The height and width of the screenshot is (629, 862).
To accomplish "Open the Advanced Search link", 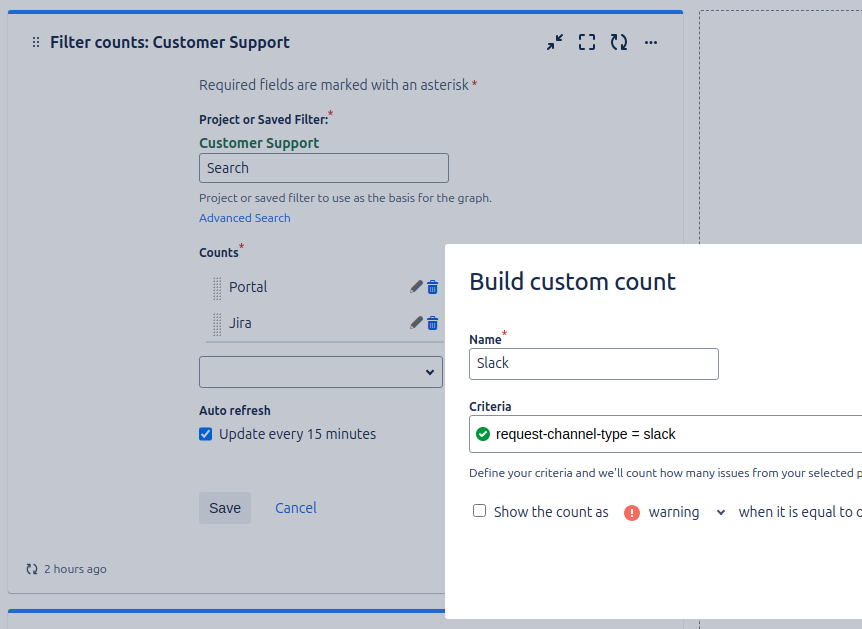I will click(x=245, y=218).
